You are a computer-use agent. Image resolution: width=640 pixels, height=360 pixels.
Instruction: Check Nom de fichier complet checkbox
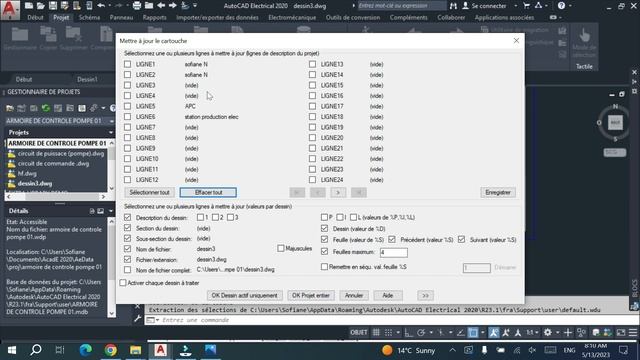click(x=127, y=270)
